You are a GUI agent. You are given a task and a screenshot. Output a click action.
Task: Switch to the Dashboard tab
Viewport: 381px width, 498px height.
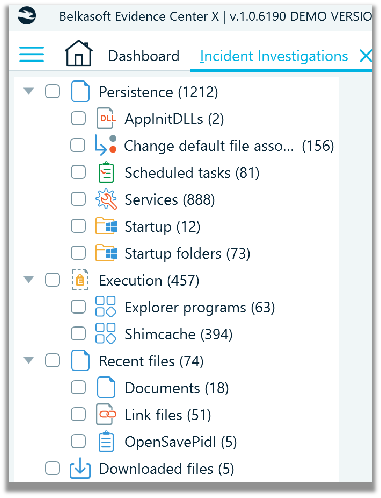coord(144,56)
